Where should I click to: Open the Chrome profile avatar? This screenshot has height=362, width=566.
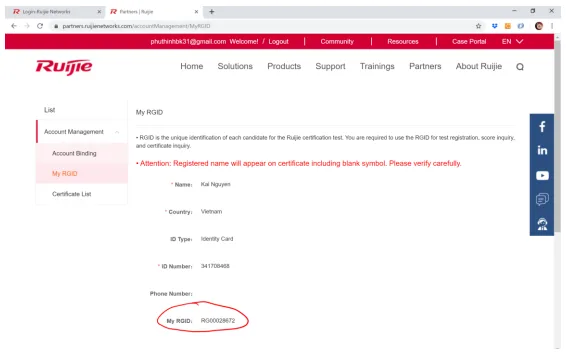539,26
